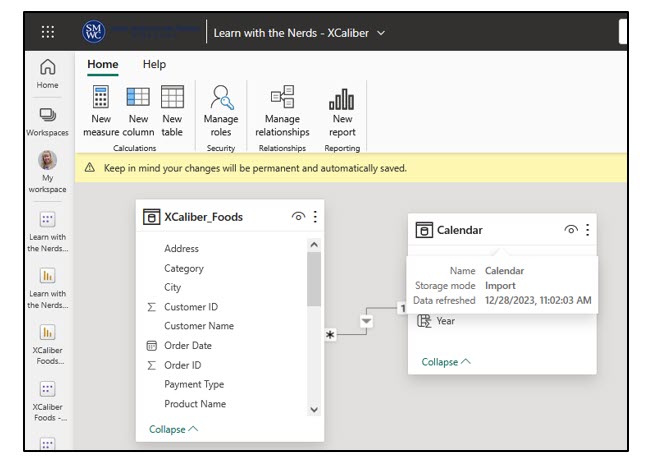The height and width of the screenshot is (469, 651).
Task: Select the Customer ID field
Action: point(191,307)
